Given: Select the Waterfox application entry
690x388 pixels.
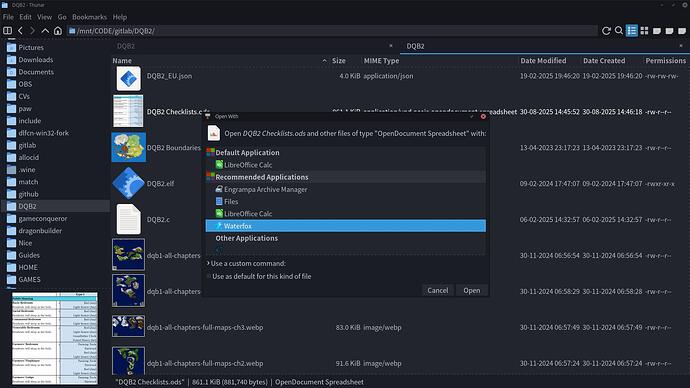Looking at the screenshot, I should 345,226.
